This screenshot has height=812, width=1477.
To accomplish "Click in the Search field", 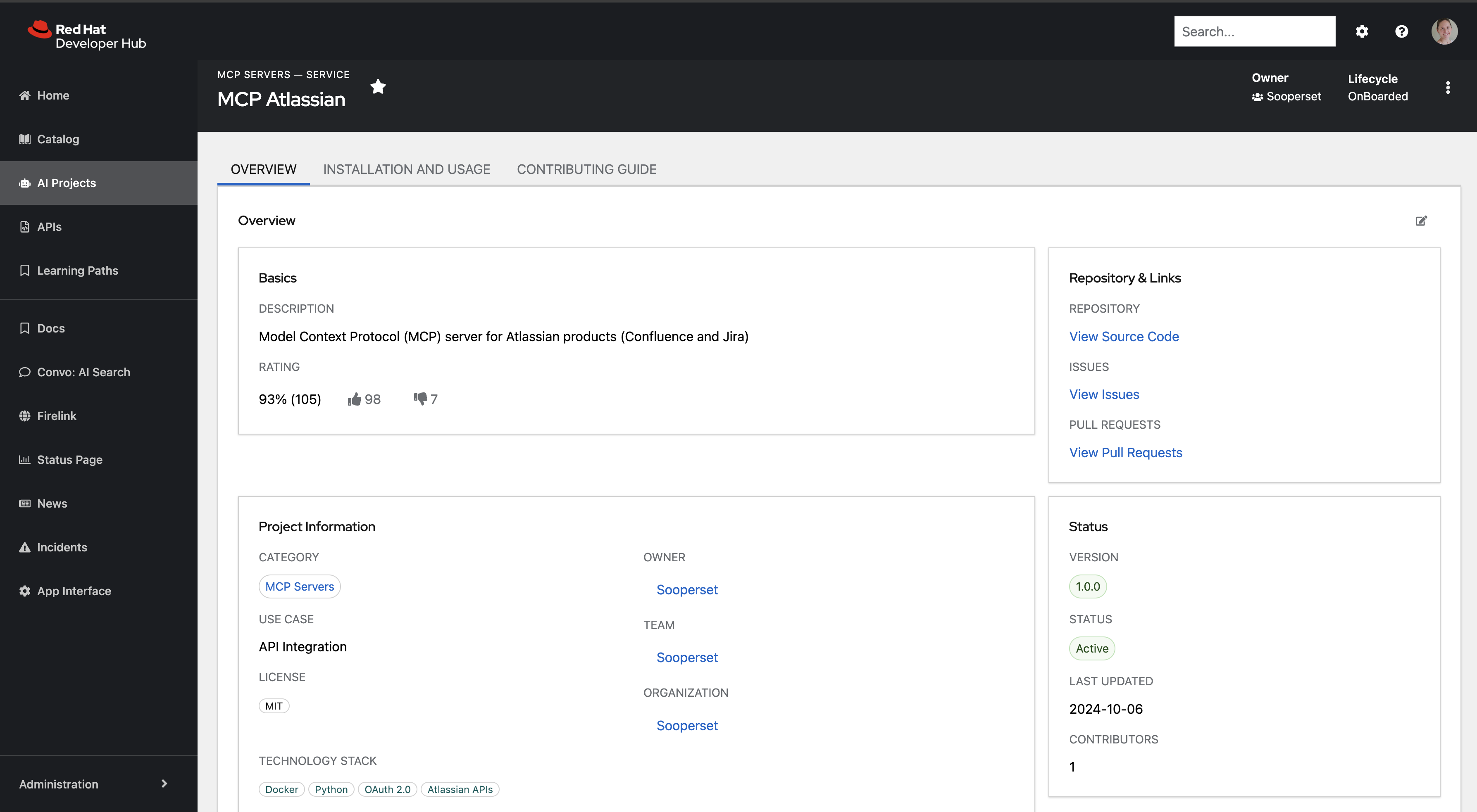I will (1254, 31).
